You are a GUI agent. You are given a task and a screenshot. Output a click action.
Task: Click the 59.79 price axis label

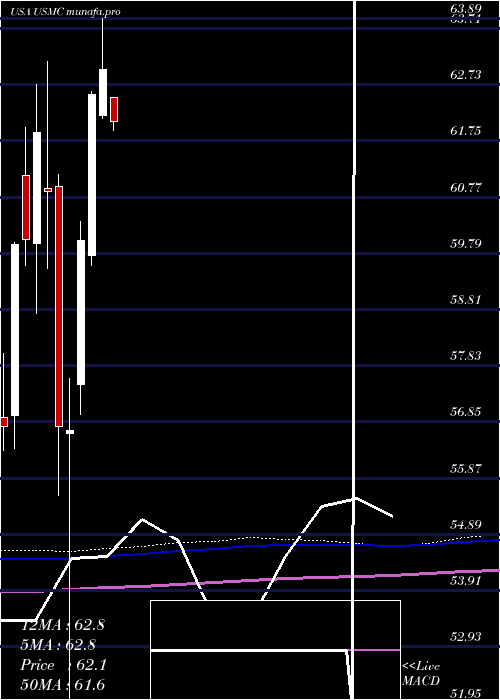466,244
